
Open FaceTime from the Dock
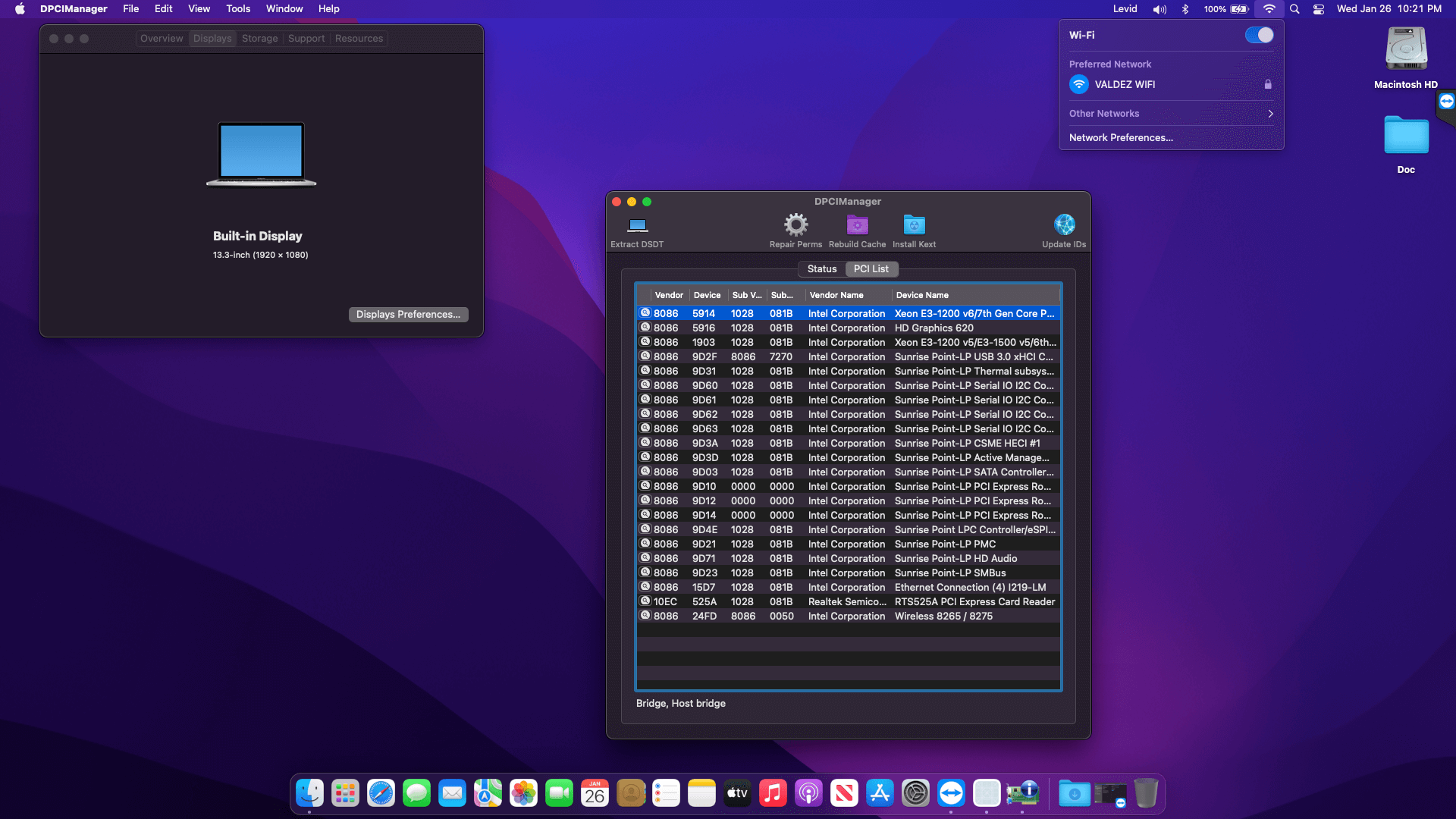(x=559, y=793)
